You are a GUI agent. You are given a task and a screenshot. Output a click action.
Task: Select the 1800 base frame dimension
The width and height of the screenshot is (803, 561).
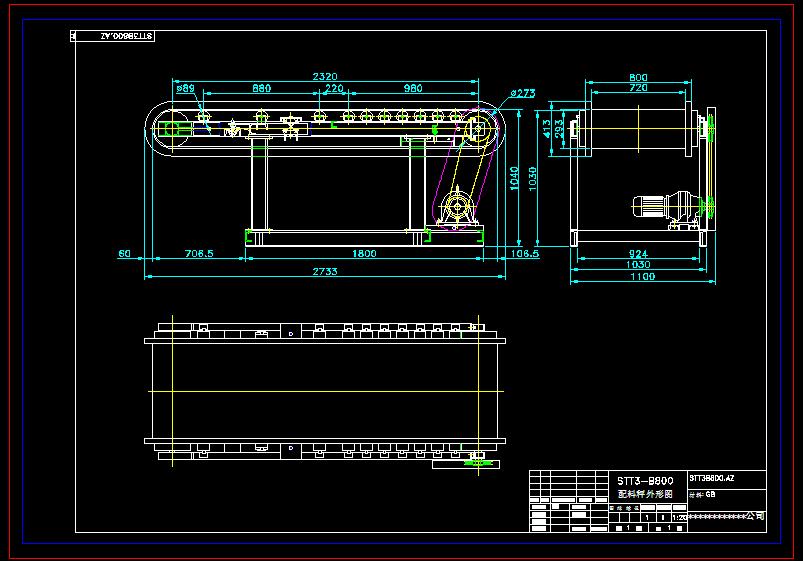point(364,254)
